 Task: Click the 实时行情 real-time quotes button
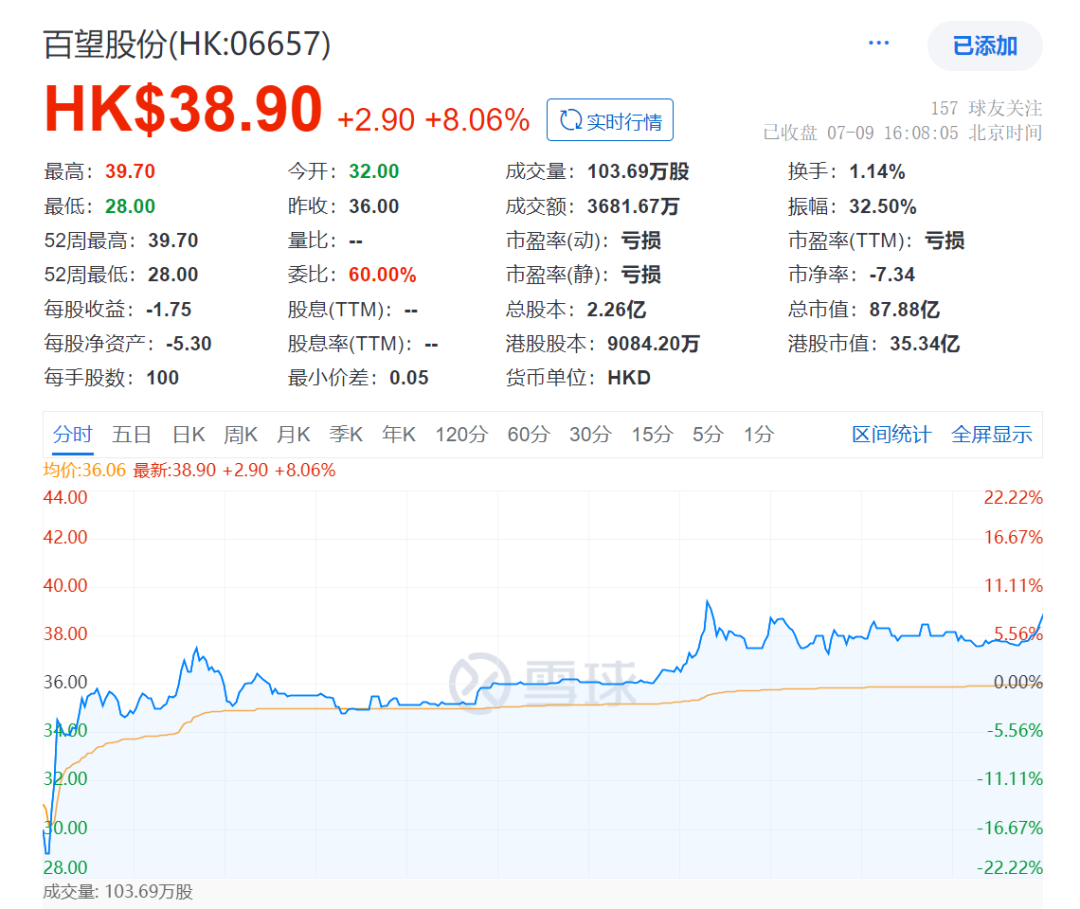pyautogui.click(x=610, y=118)
